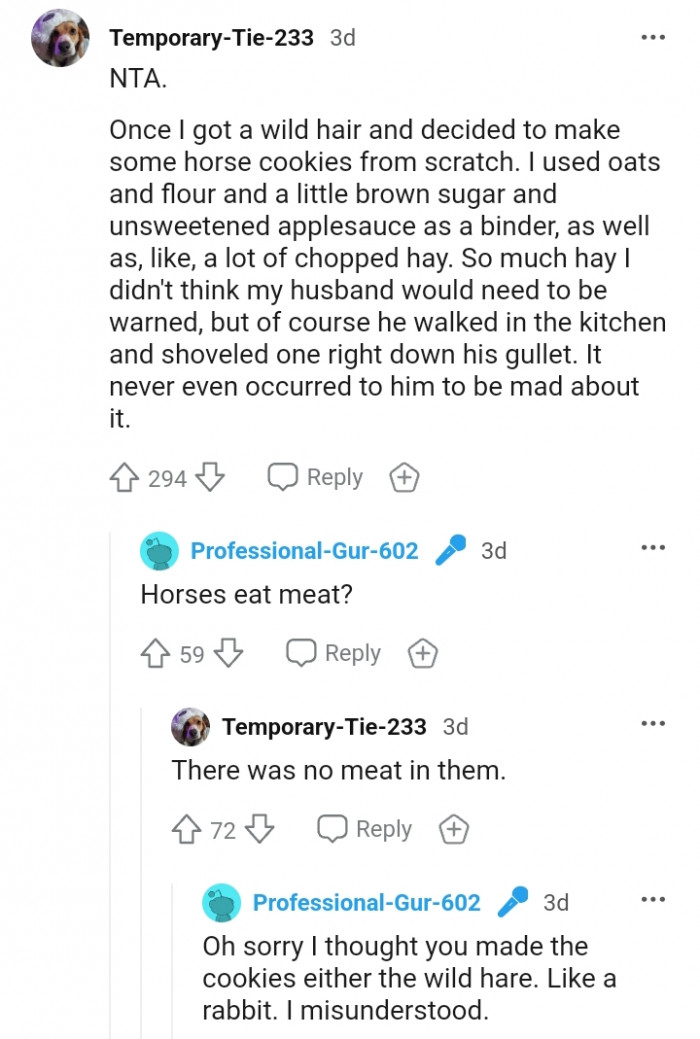Click the speech bubble icon on the top comment's Reply

(x=281, y=477)
